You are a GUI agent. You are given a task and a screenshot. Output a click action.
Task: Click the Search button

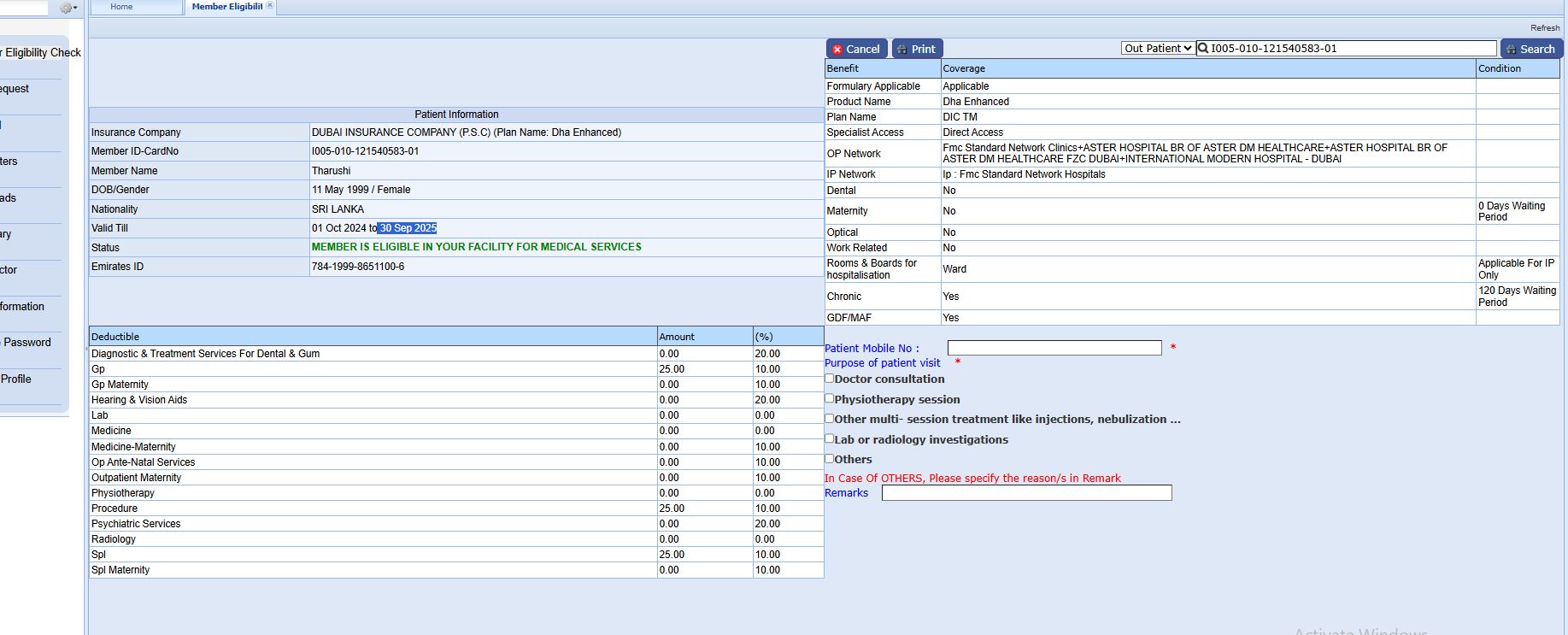[x=1530, y=49]
